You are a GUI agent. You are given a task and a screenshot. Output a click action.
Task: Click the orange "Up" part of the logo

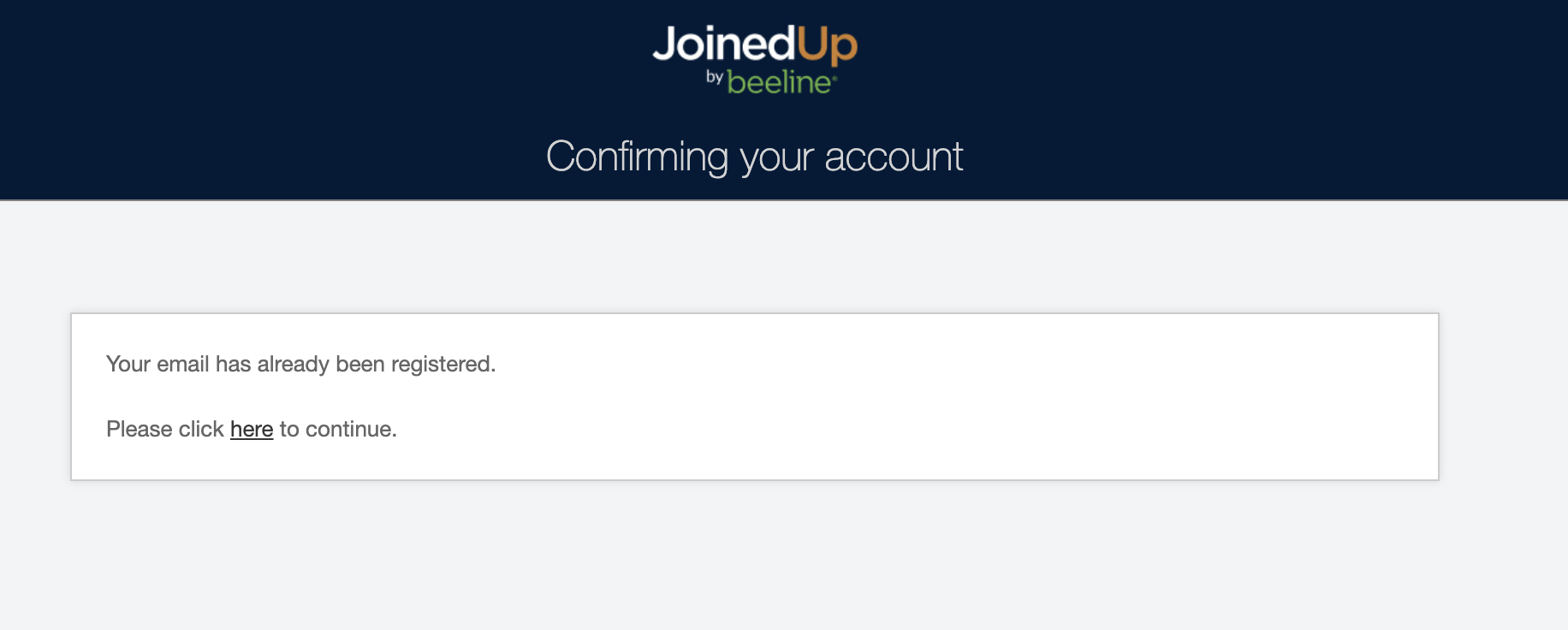(827, 45)
